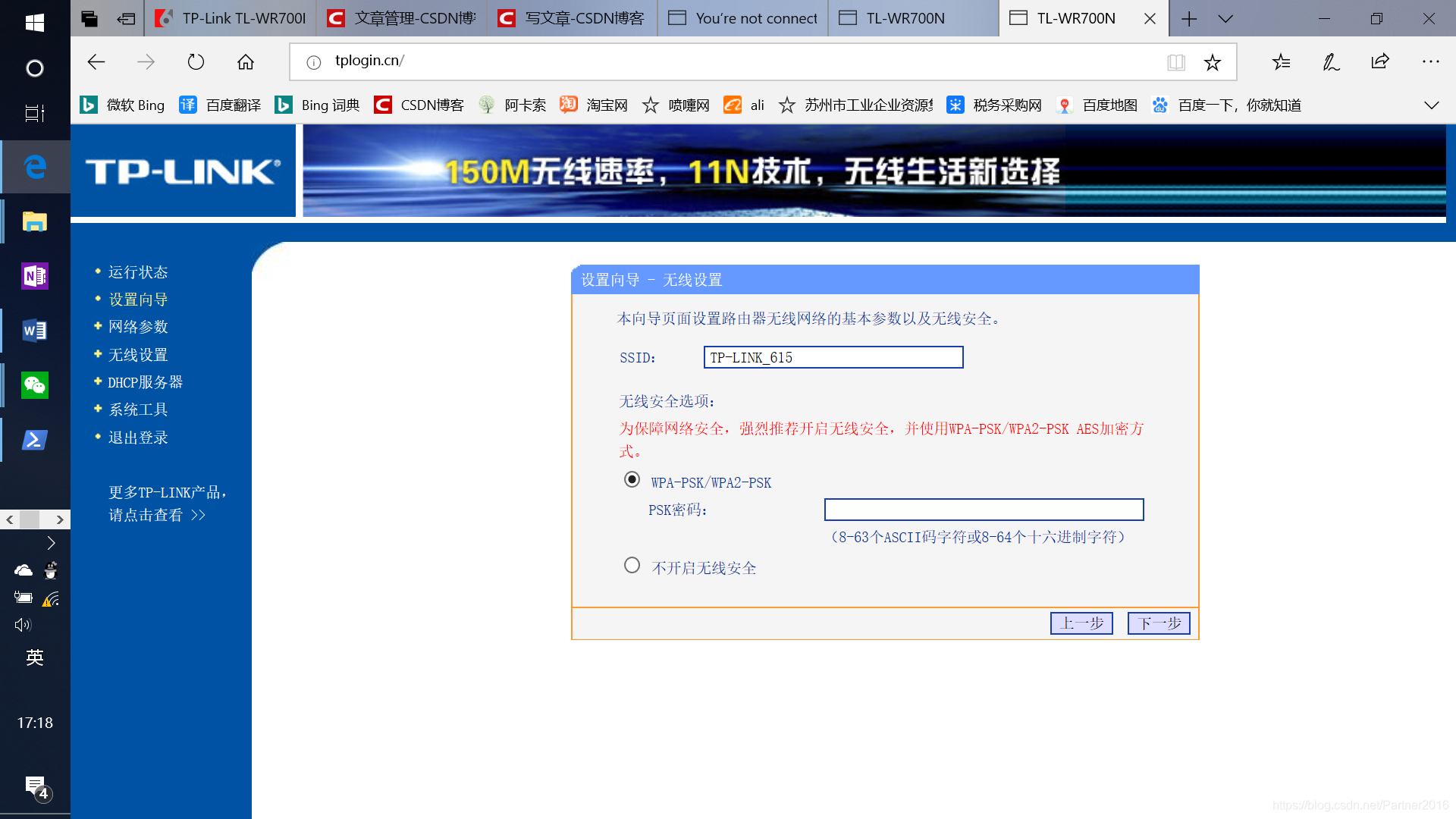Open the 百度地图 favorite
1456x819 pixels.
click(x=1109, y=105)
